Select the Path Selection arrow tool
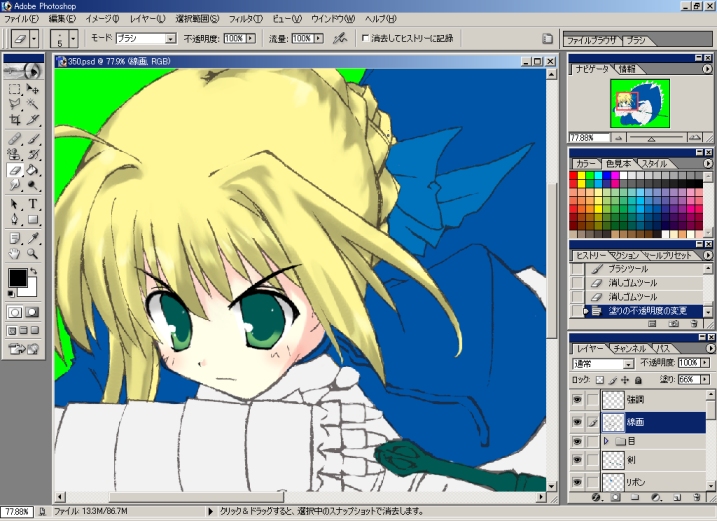 [15, 204]
